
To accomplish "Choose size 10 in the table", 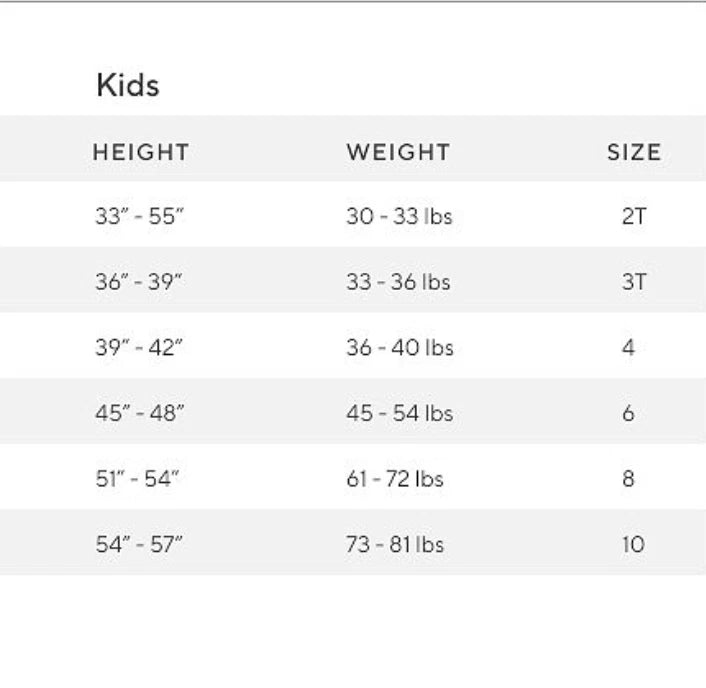I will (633, 545).
